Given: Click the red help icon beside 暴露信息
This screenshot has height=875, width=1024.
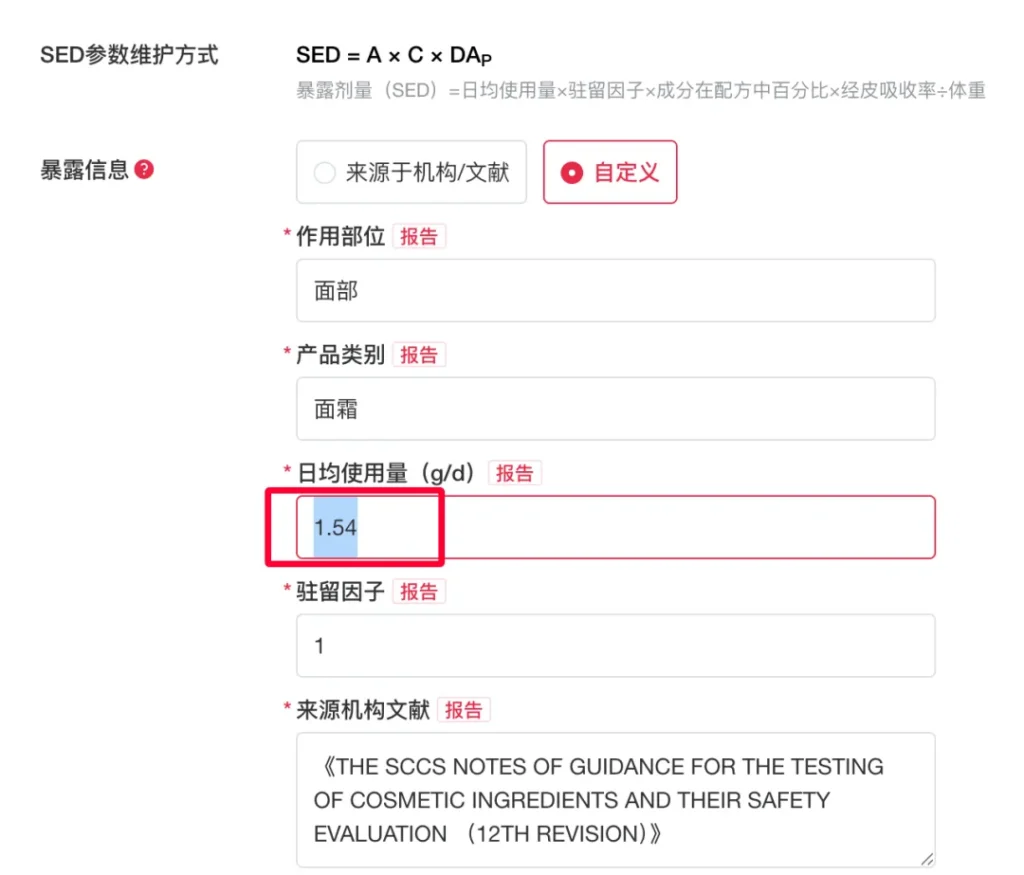Looking at the screenshot, I should click(144, 170).
